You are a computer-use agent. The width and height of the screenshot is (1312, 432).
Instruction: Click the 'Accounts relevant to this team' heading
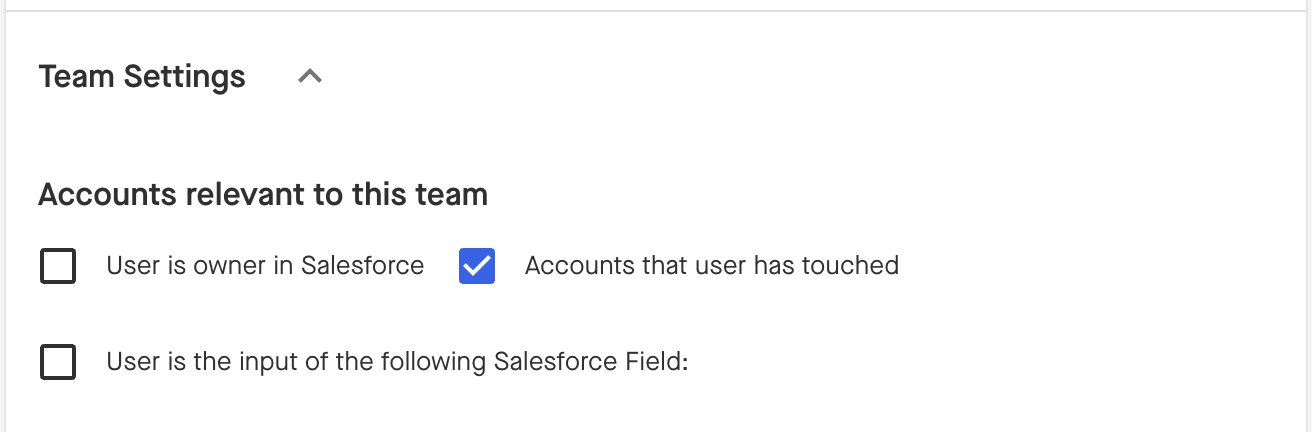(263, 194)
